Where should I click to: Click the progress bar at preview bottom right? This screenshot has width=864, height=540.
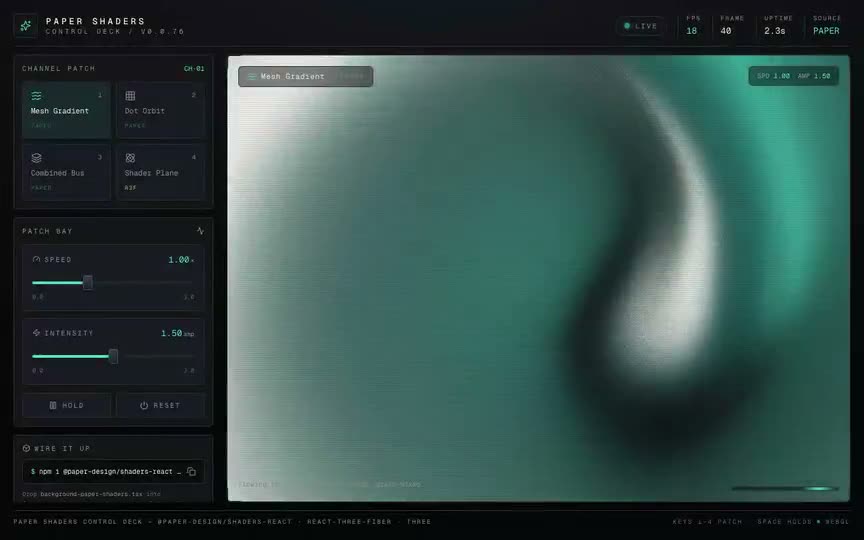click(x=785, y=488)
